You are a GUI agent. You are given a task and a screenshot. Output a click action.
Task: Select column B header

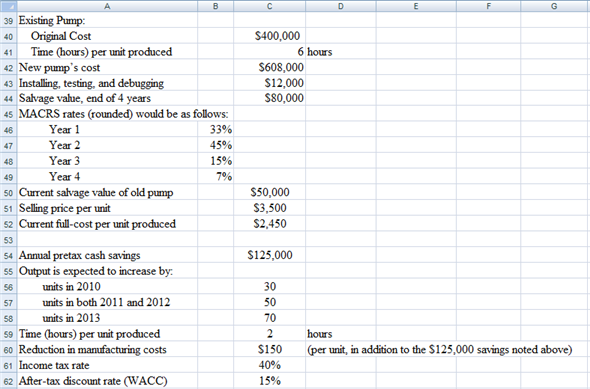point(216,6)
